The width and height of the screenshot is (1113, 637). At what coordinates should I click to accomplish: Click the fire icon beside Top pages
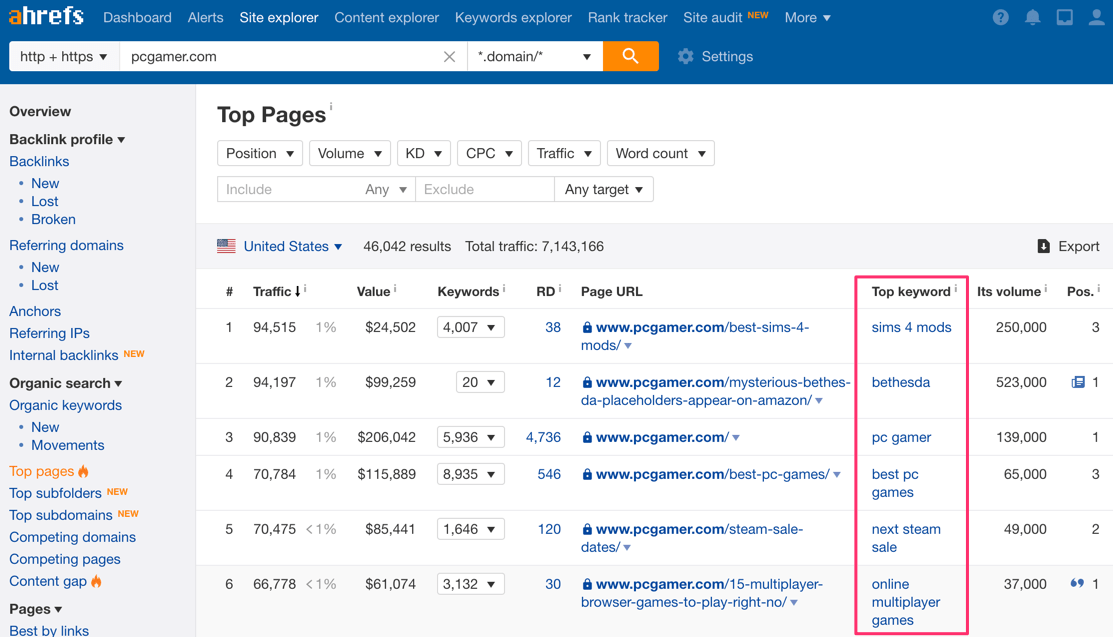(84, 472)
